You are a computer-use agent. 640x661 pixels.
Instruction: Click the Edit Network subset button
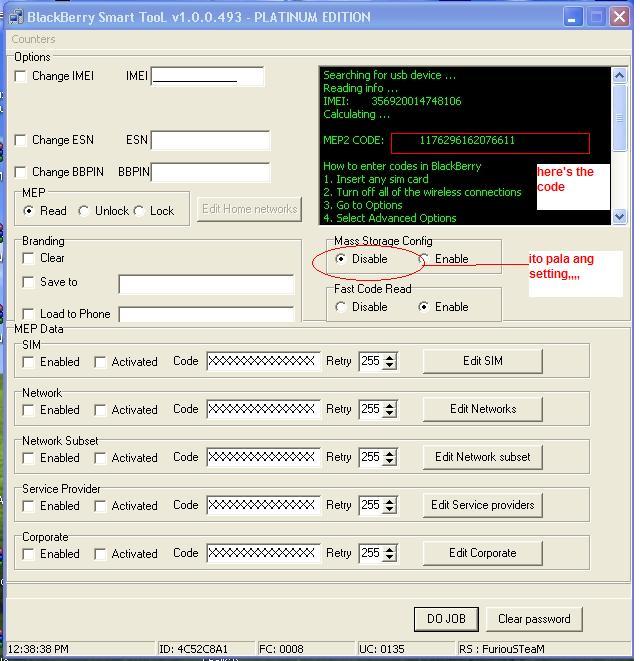482,457
